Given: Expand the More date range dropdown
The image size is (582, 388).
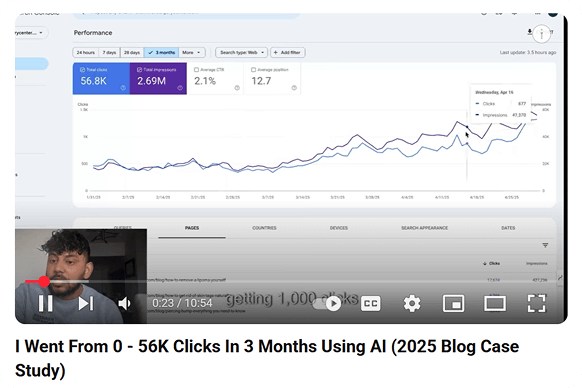Looking at the screenshot, I should point(192,52).
